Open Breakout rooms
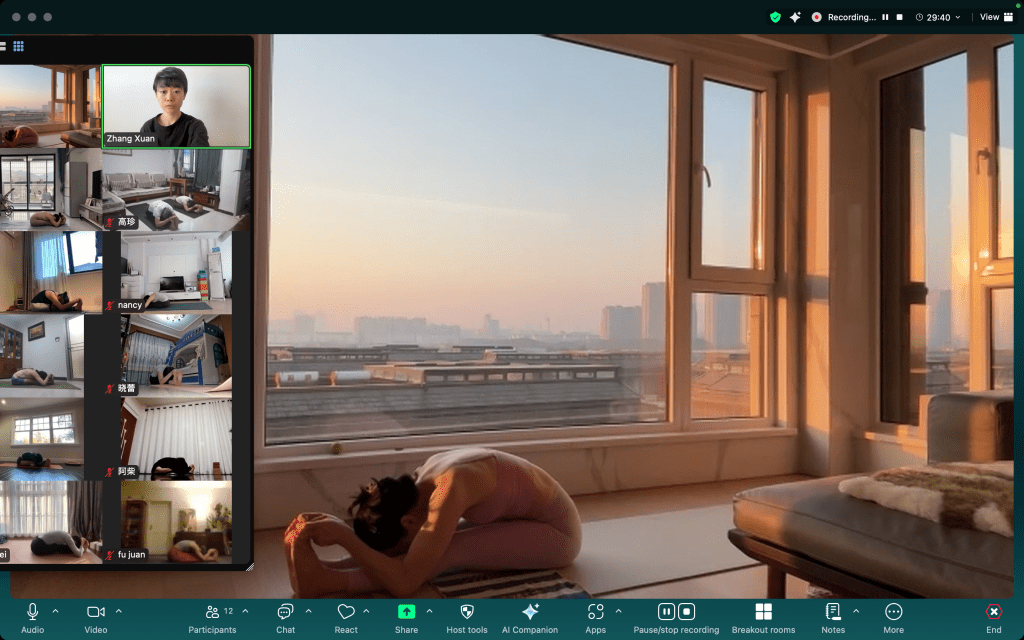Viewport: 1024px width, 640px height. point(763,612)
